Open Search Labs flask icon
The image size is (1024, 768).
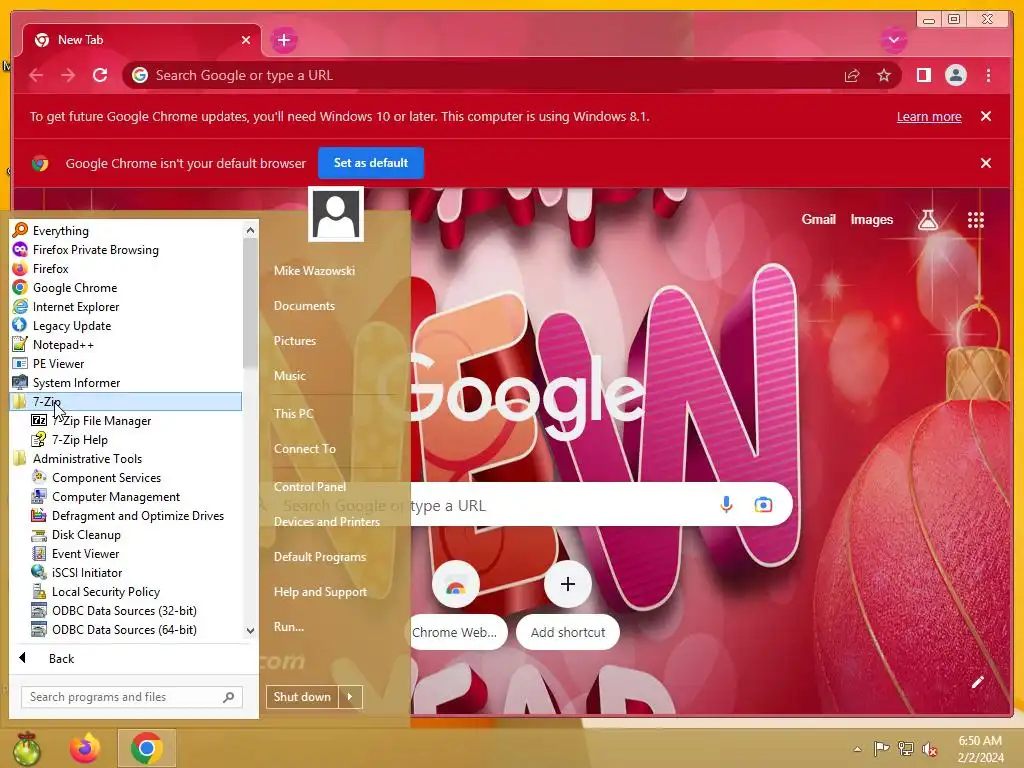coord(927,220)
